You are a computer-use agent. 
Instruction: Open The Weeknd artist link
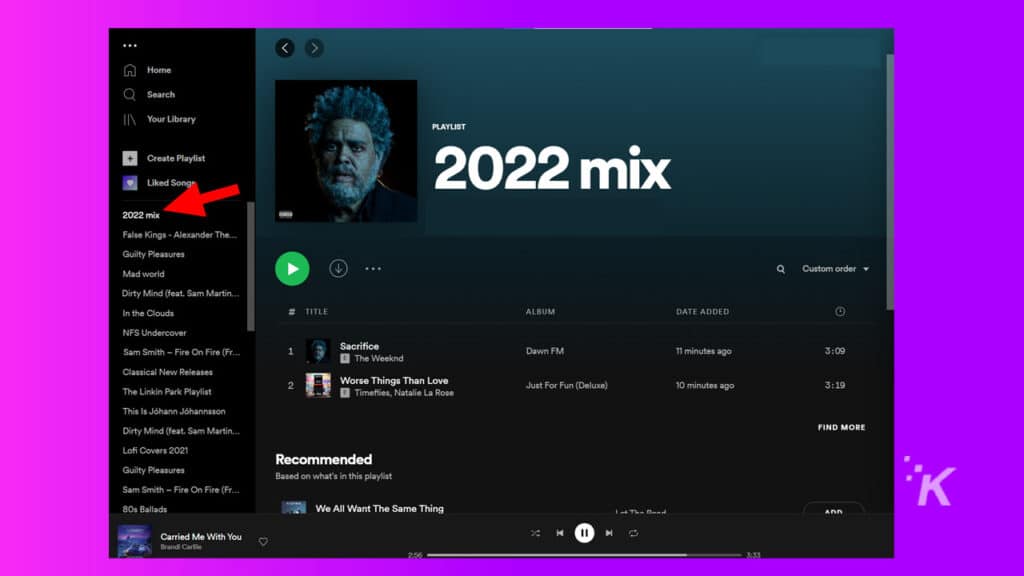[x=379, y=359]
